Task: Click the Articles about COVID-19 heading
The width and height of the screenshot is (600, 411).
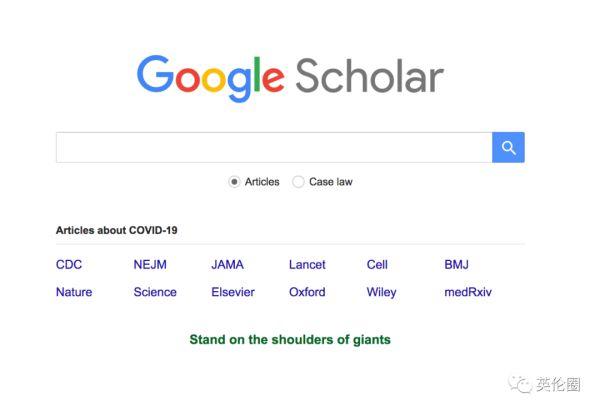Action: click(117, 230)
